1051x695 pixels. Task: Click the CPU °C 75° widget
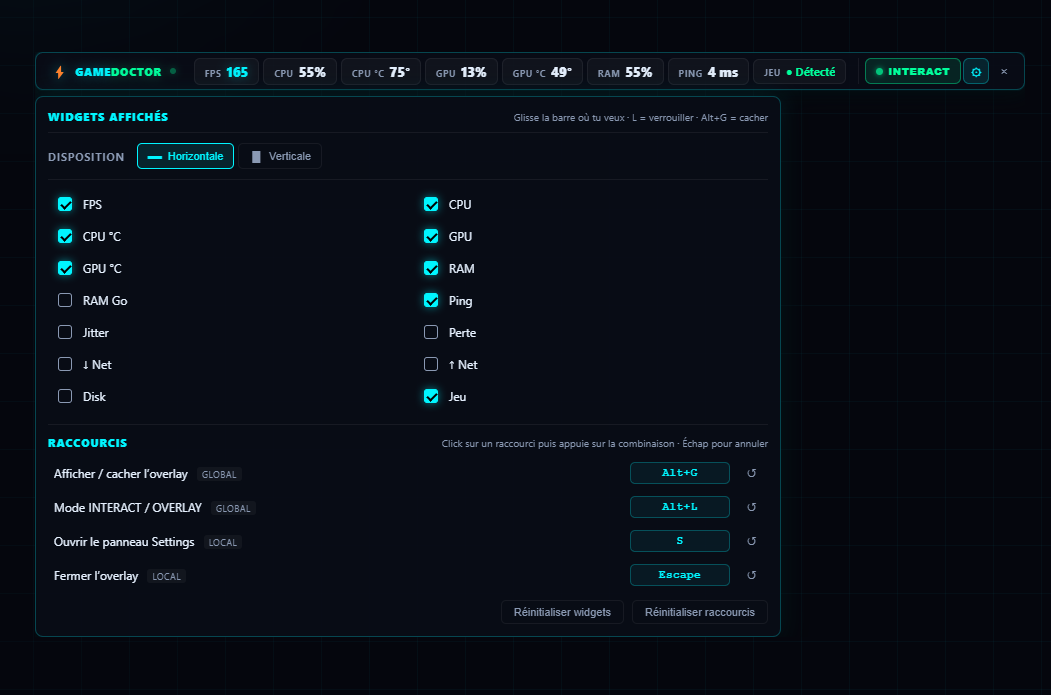(x=381, y=72)
